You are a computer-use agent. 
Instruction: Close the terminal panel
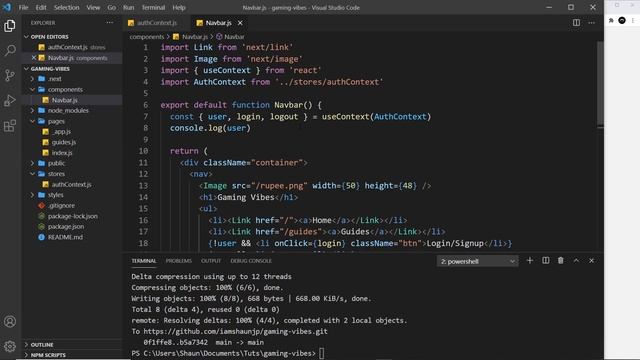pyautogui.click(x=591, y=260)
